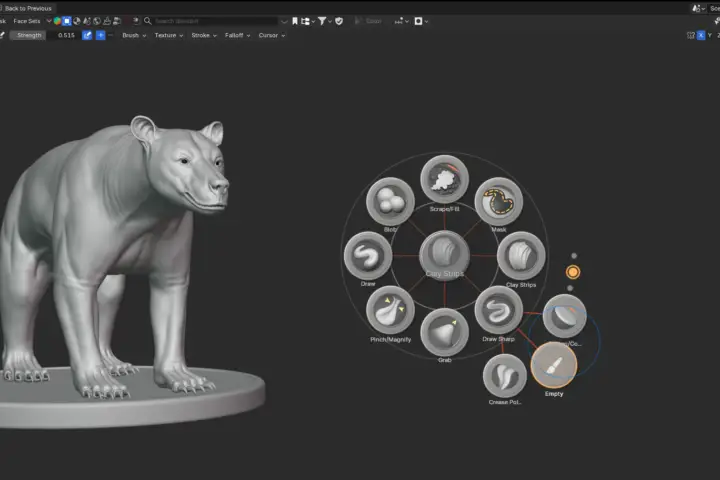Toggle the strength pressure sensitivity button
This screenshot has width=720, height=480.
(x=87, y=35)
